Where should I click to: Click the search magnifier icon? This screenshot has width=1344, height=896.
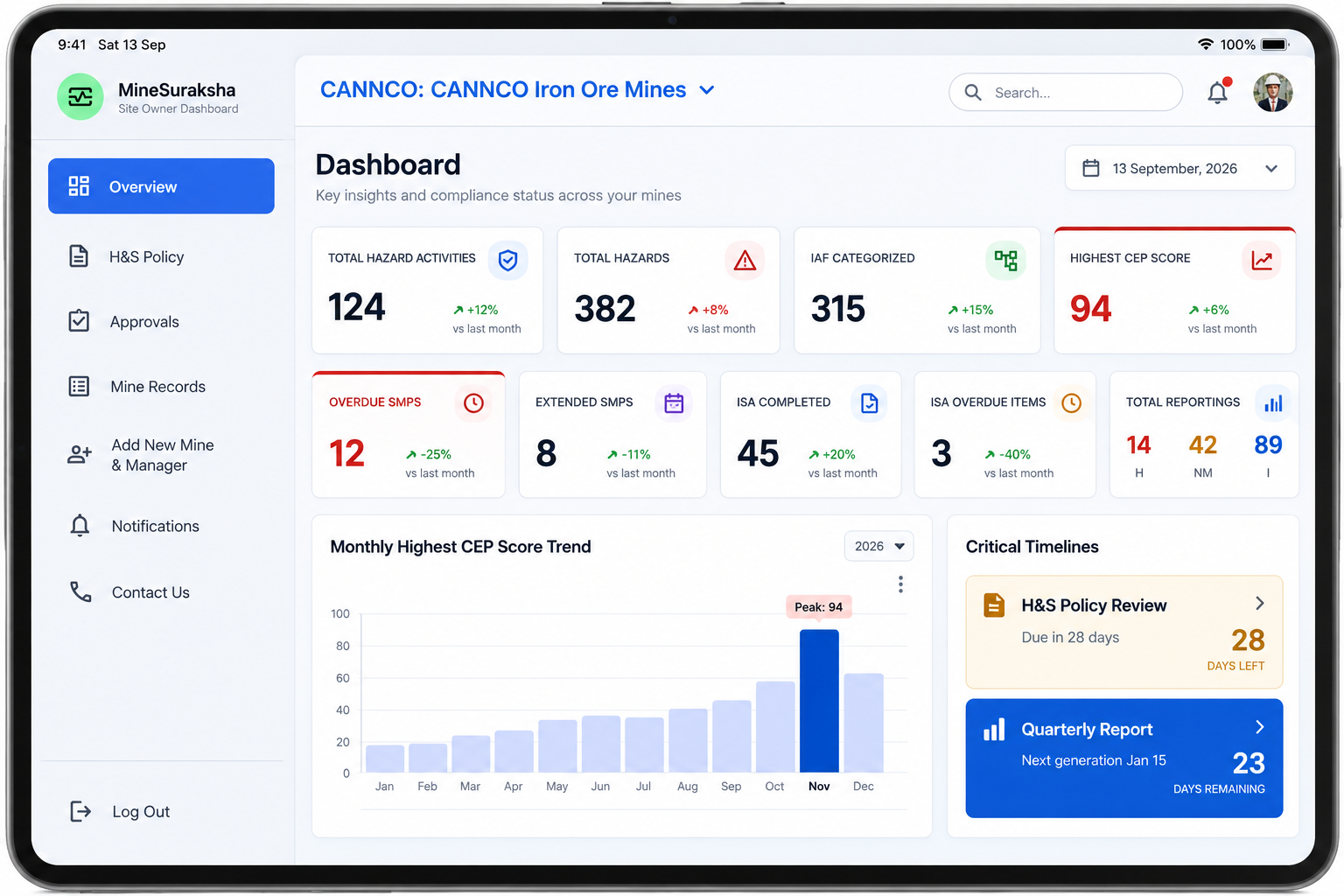click(x=973, y=93)
